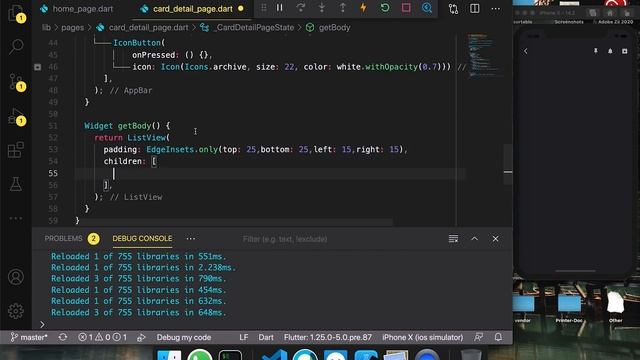Open Dart DevTools inspector icon
Image resolution: width=640 pixels, height=360 pixels.
click(427, 8)
